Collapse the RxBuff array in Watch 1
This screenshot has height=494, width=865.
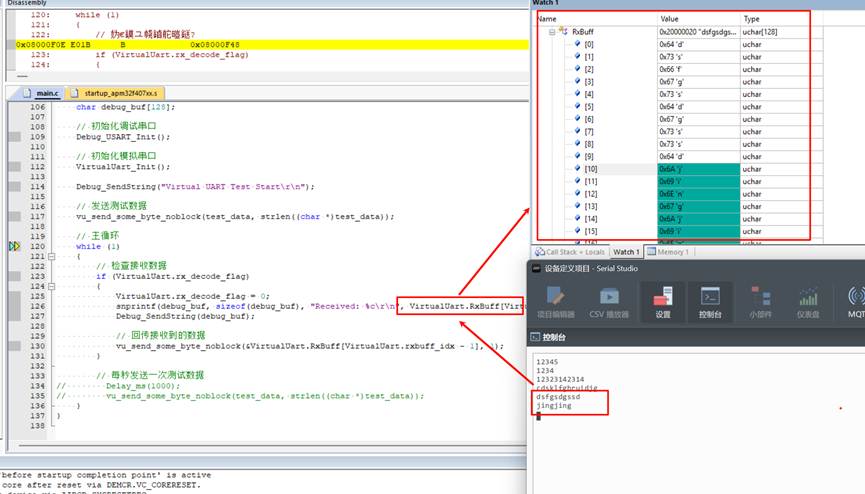[x=552, y=32]
